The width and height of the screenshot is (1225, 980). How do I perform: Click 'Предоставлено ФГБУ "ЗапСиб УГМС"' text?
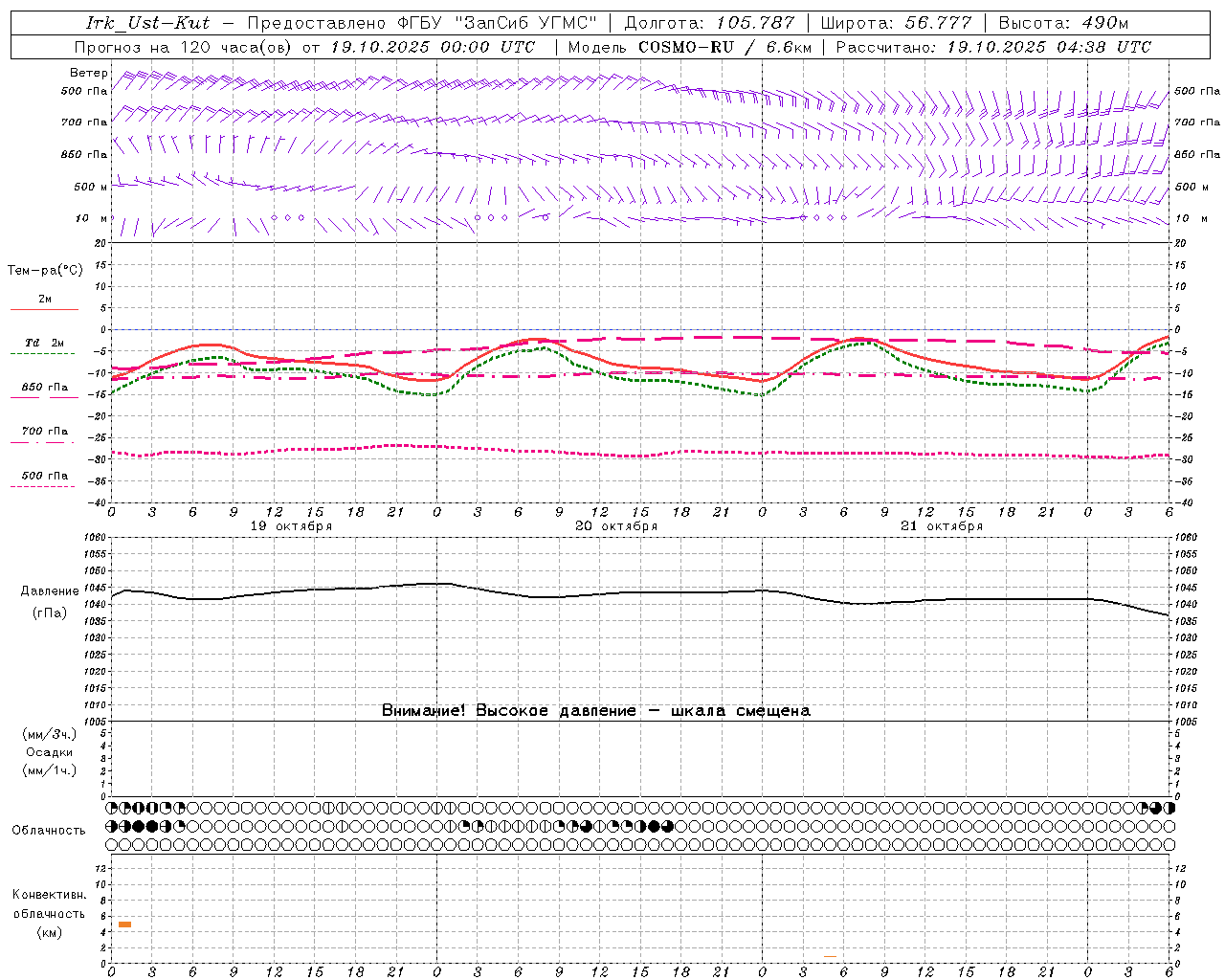(421, 23)
